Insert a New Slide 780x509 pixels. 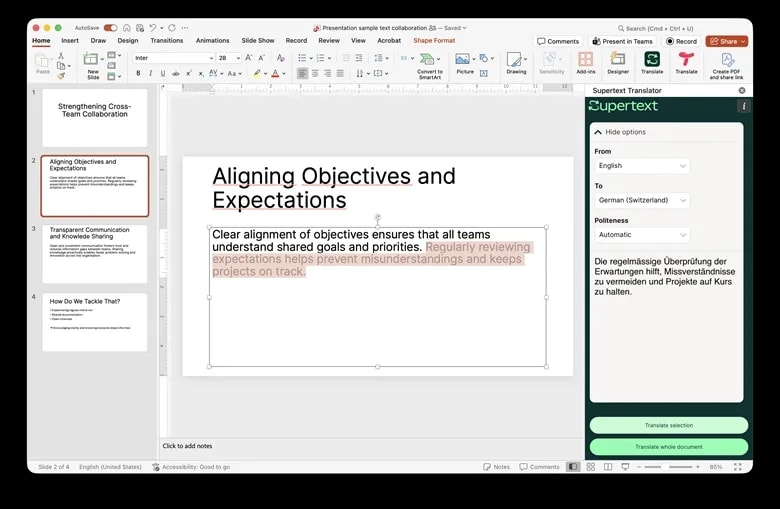tap(92, 66)
